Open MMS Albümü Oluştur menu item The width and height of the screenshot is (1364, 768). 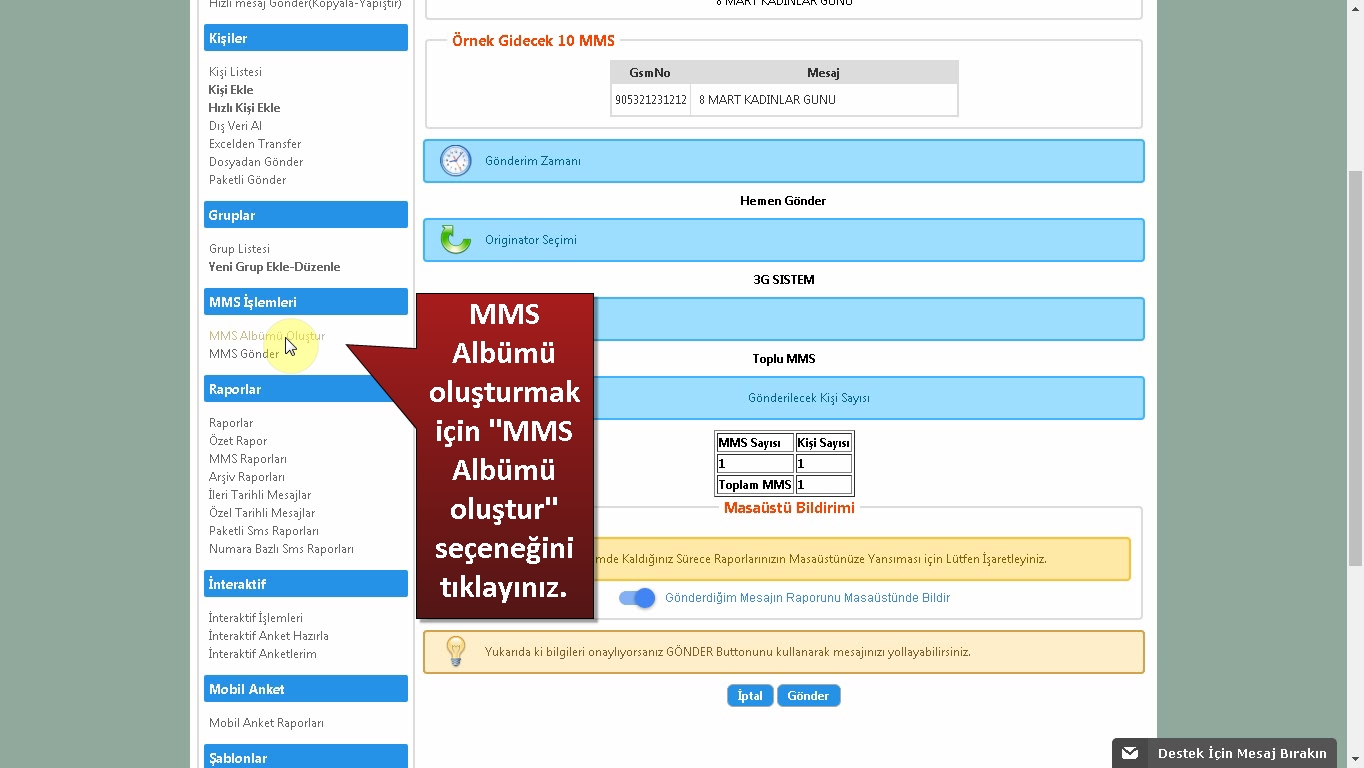(x=266, y=336)
